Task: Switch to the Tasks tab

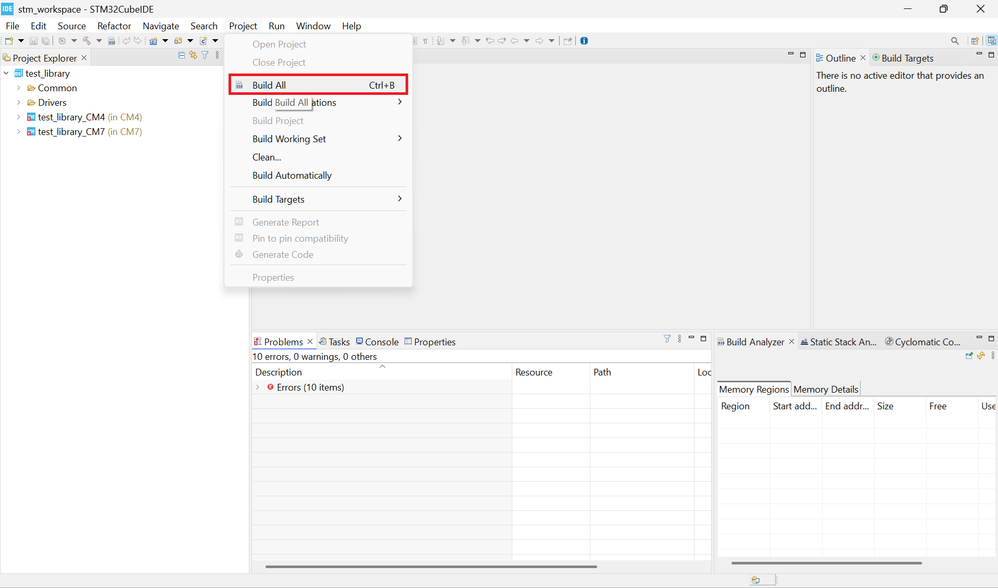Action: click(x=335, y=342)
